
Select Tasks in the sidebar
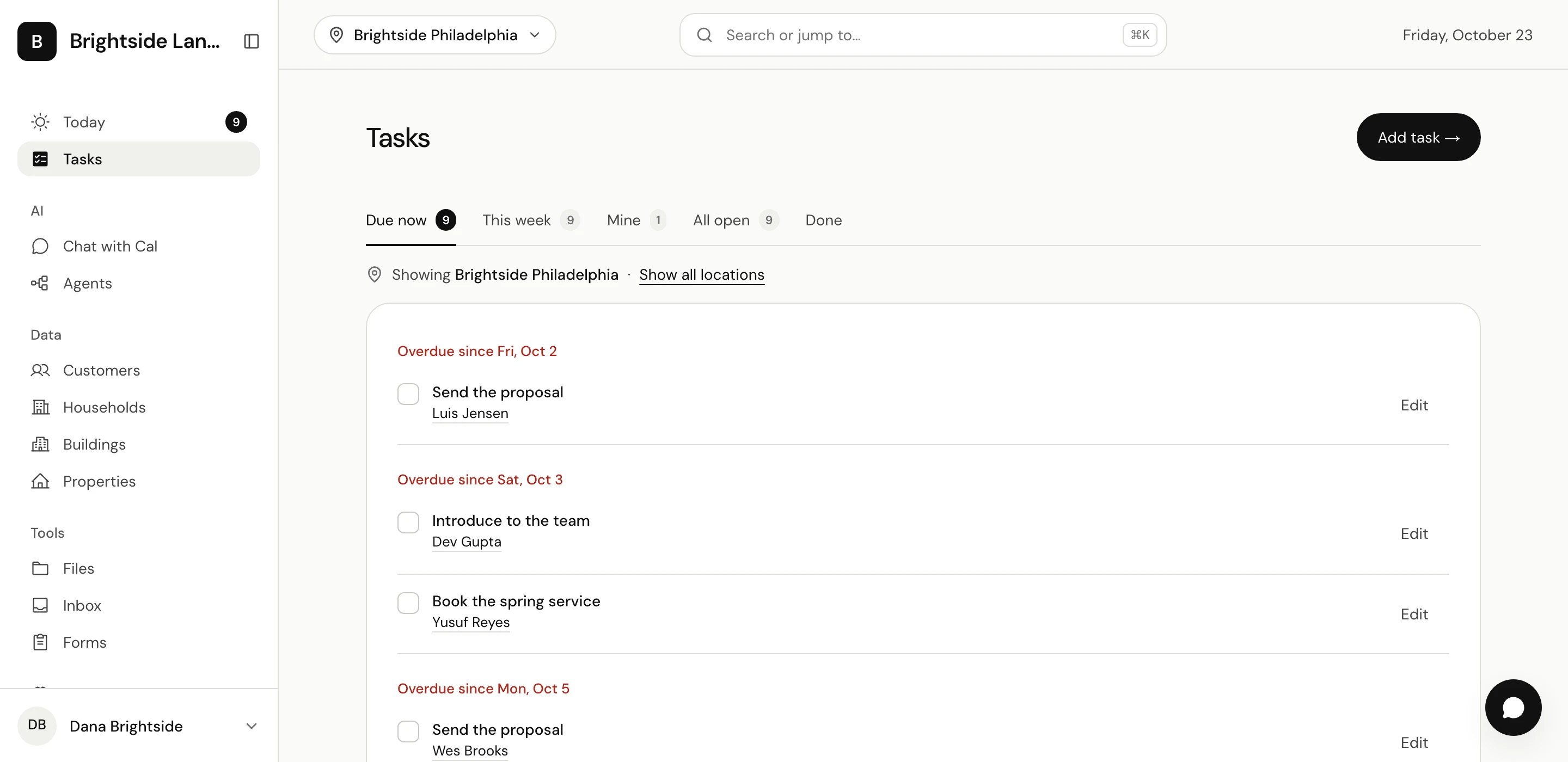pyautogui.click(x=139, y=159)
